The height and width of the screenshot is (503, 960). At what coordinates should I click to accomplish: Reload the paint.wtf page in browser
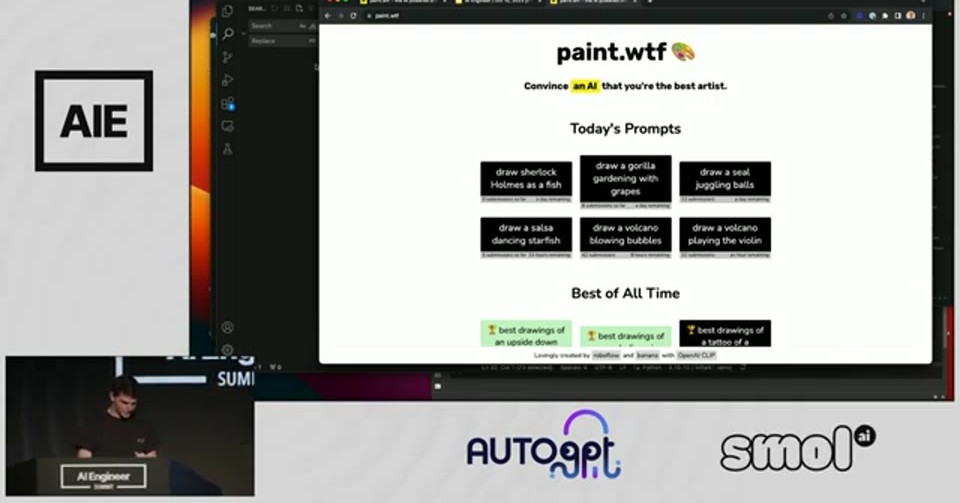click(x=353, y=15)
